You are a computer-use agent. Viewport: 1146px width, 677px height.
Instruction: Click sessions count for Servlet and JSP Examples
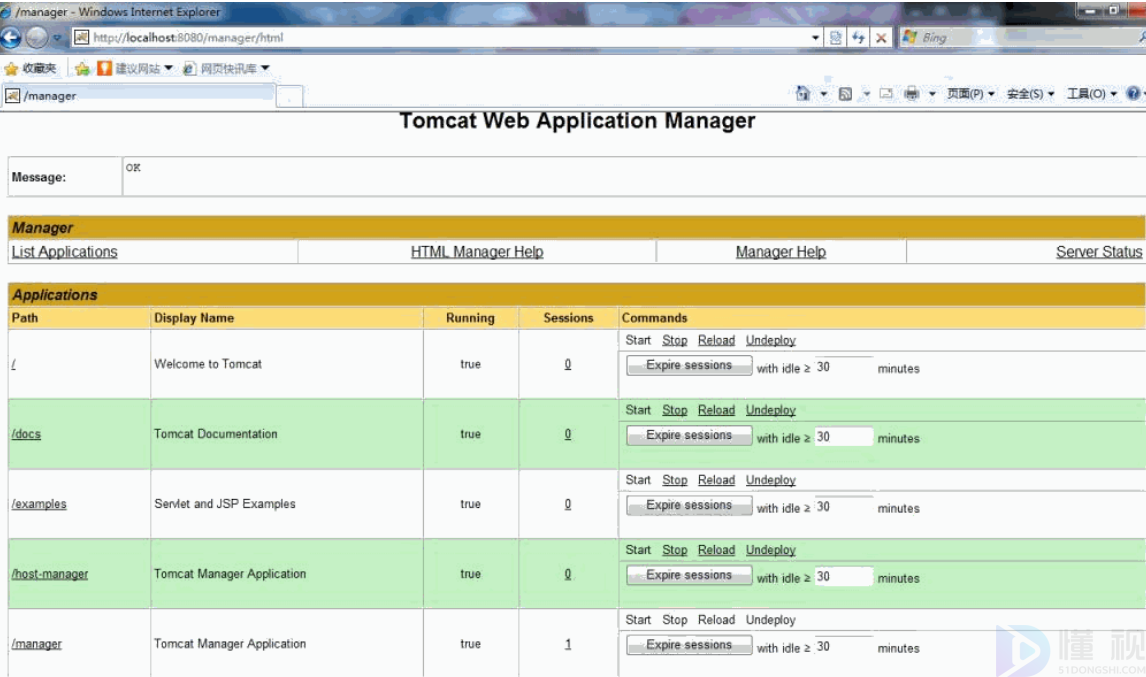point(568,504)
